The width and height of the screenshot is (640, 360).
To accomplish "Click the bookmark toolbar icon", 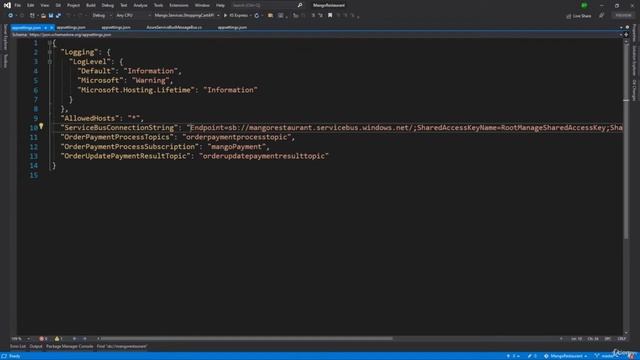I will (330, 16).
